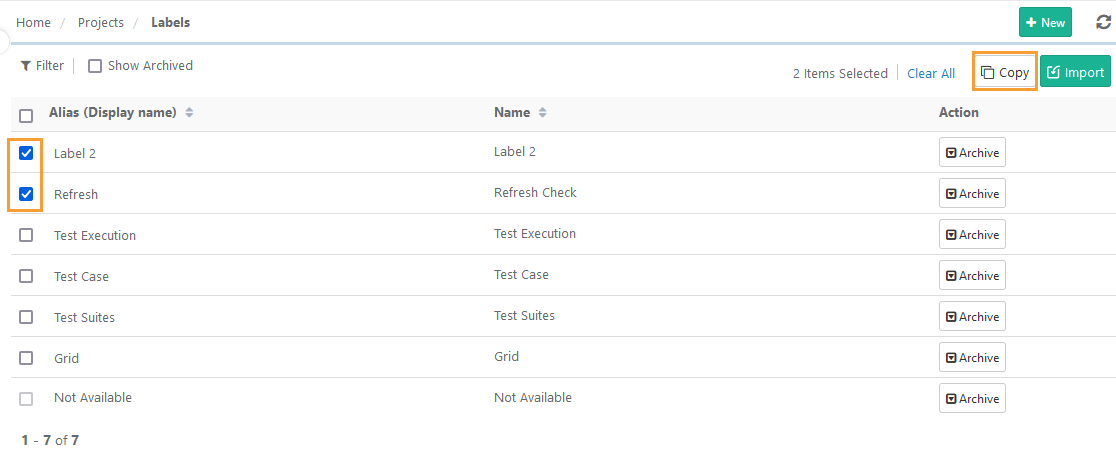Viewport: 1116px width, 459px height.
Task: Enable the Show Archived checkbox
Action: [x=95, y=66]
